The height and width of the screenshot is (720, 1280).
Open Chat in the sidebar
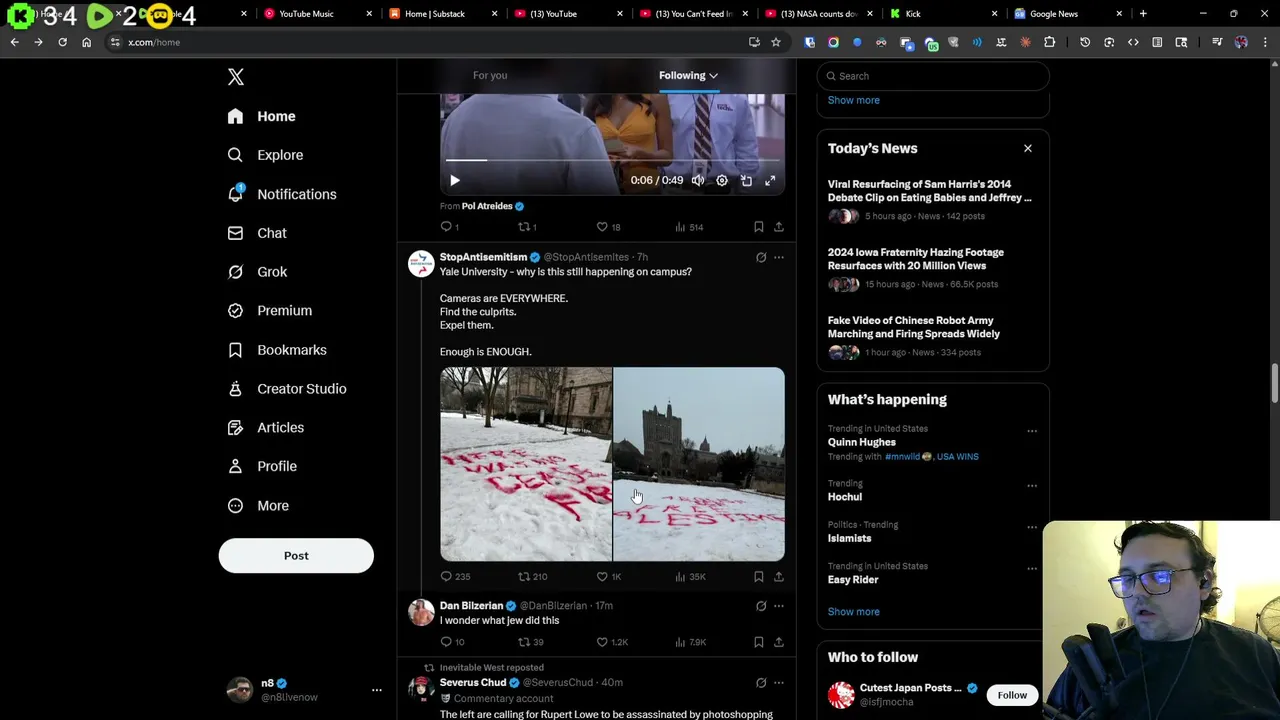pos(257,233)
